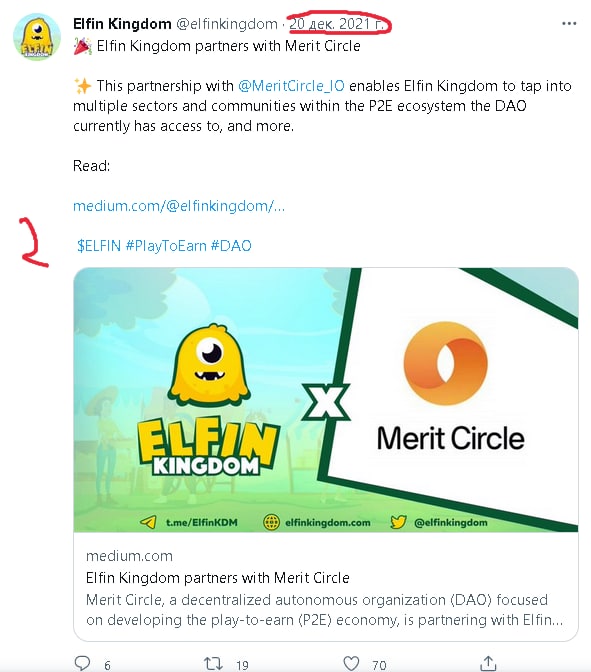The image size is (591, 672).
Task: Open the tweet's three-dot more menu
Action: click(569, 24)
